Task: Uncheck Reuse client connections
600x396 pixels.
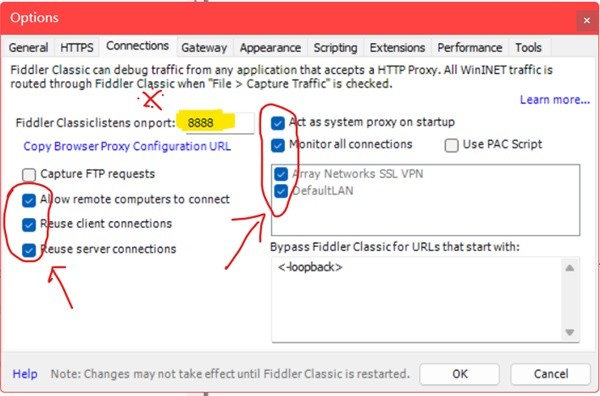Action: pyautogui.click(x=29, y=225)
